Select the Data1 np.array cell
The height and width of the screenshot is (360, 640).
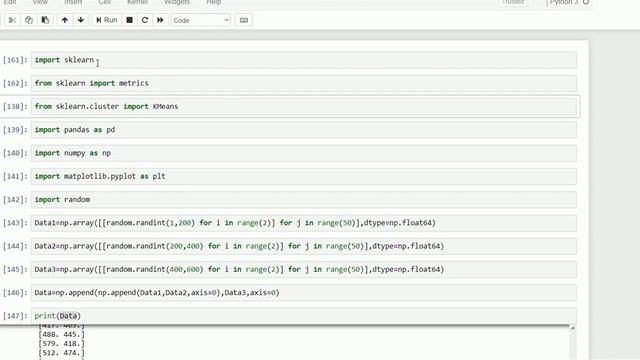point(304,223)
